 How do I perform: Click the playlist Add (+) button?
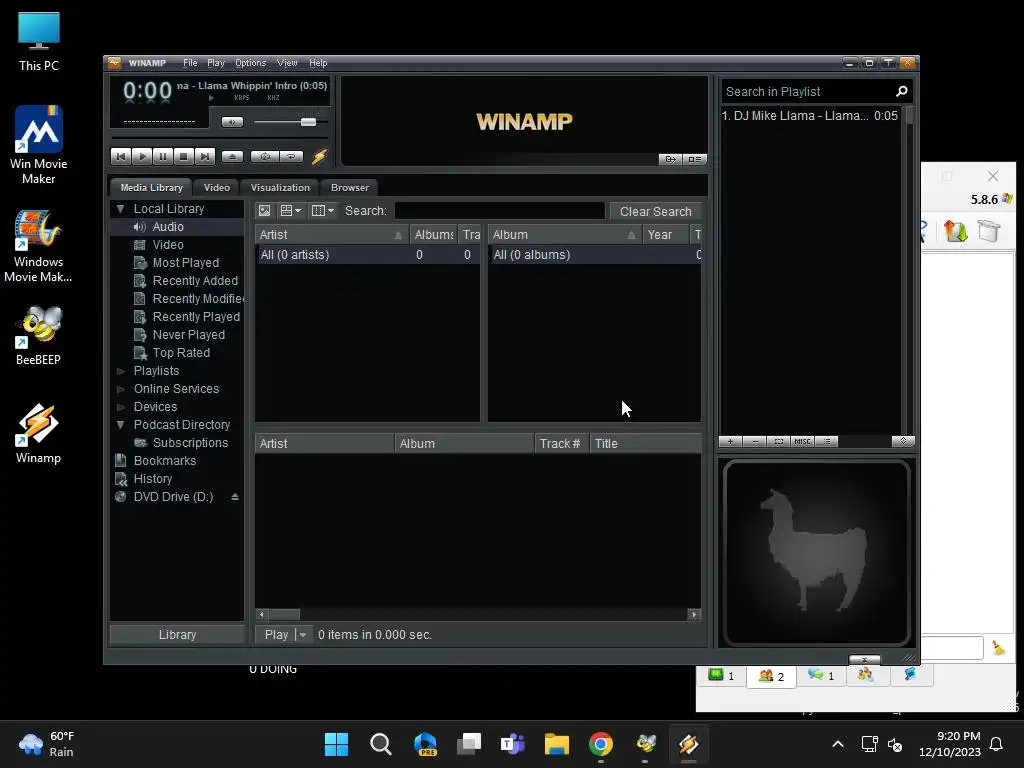pos(730,442)
